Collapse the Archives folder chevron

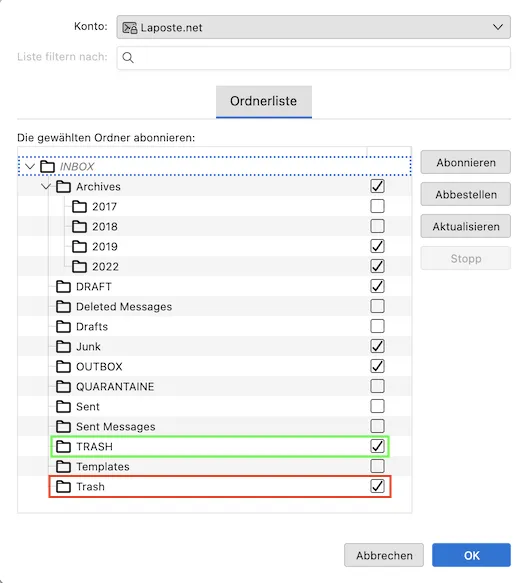click(46, 187)
